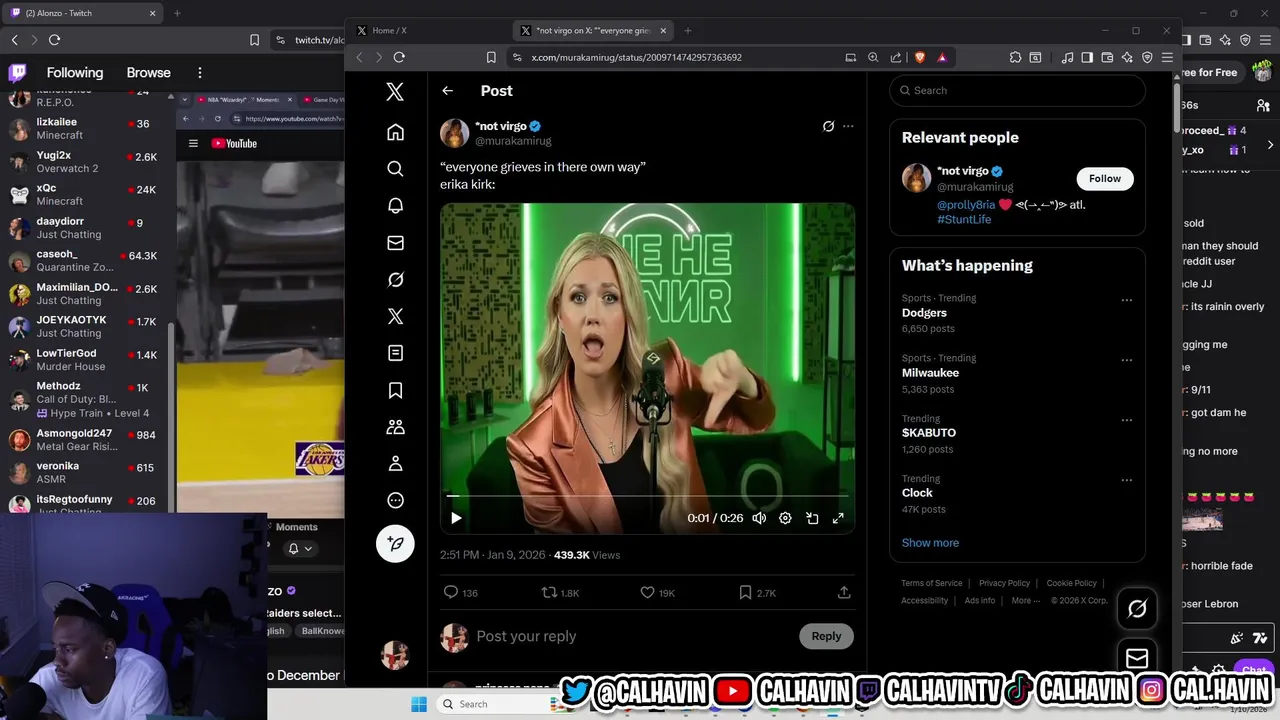1280x720 pixels.
Task: Share the post via upload icon
Action: point(844,592)
